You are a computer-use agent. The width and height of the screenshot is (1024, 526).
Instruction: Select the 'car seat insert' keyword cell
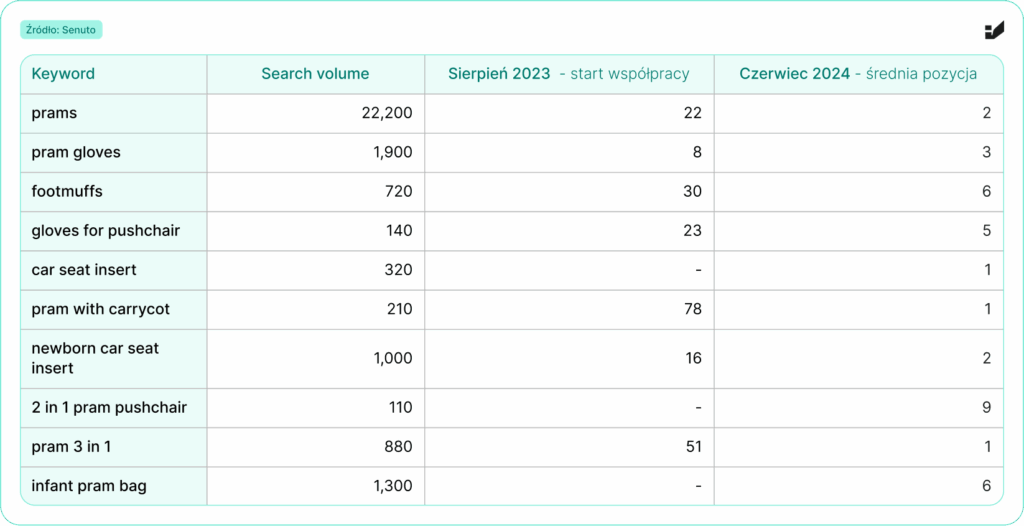[x=84, y=270]
